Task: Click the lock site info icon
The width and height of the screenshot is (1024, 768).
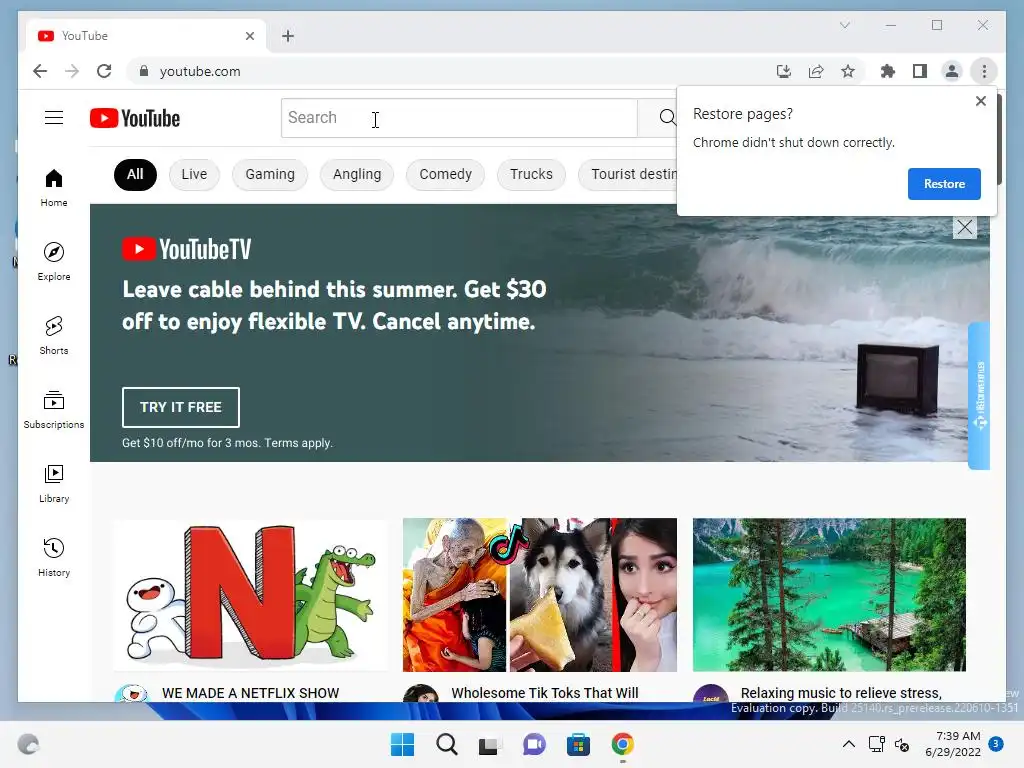Action: click(x=144, y=71)
